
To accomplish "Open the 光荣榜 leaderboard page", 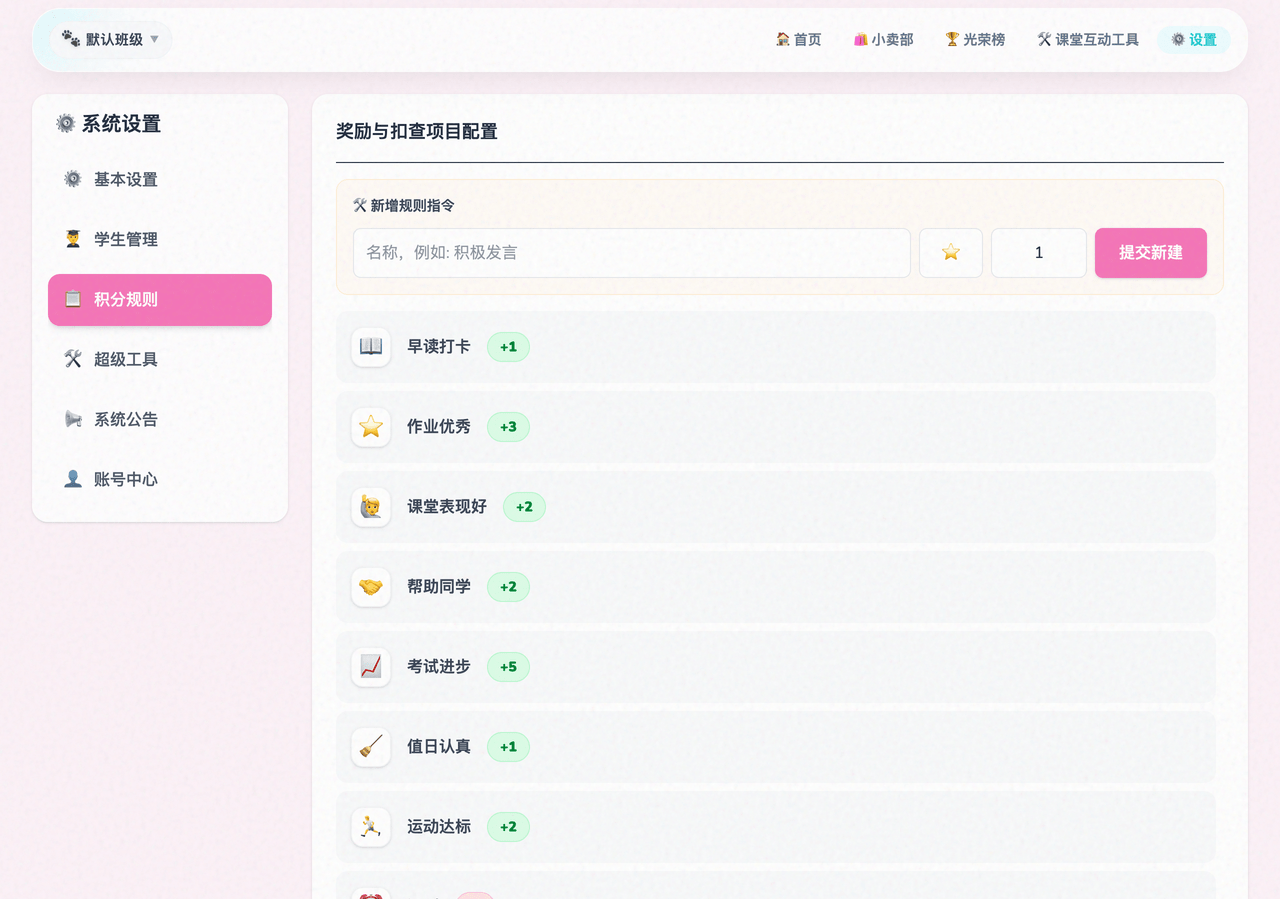I will (975, 40).
